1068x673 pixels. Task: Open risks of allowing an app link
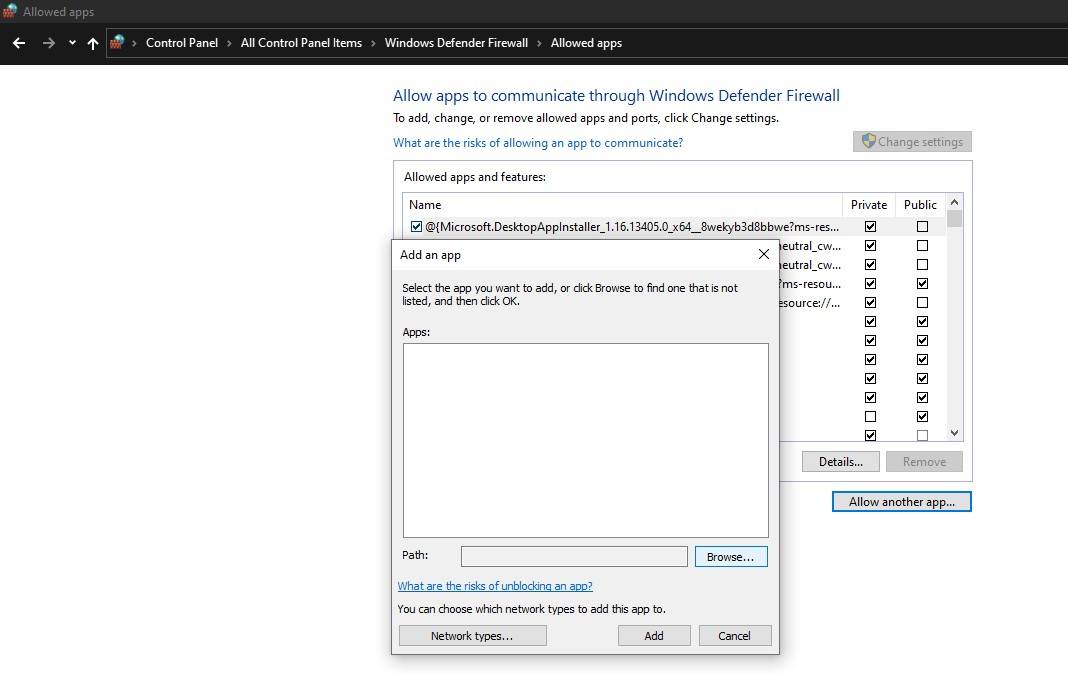pyautogui.click(x=537, y=142)
